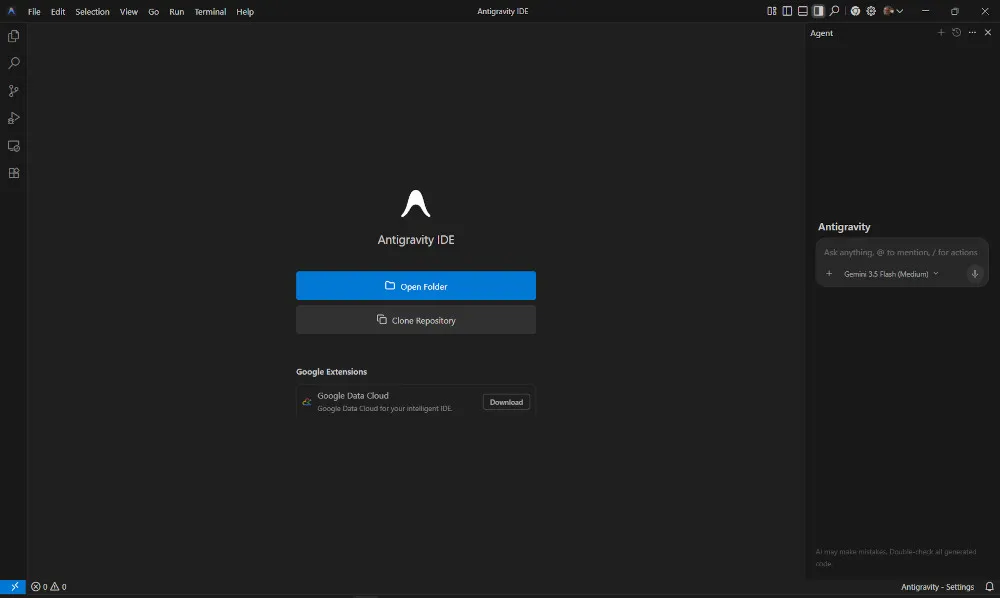This screenshot has height=598, width=1000.
Task: Click the Antigravity heading in Agent panel
Action: [844, 227]
